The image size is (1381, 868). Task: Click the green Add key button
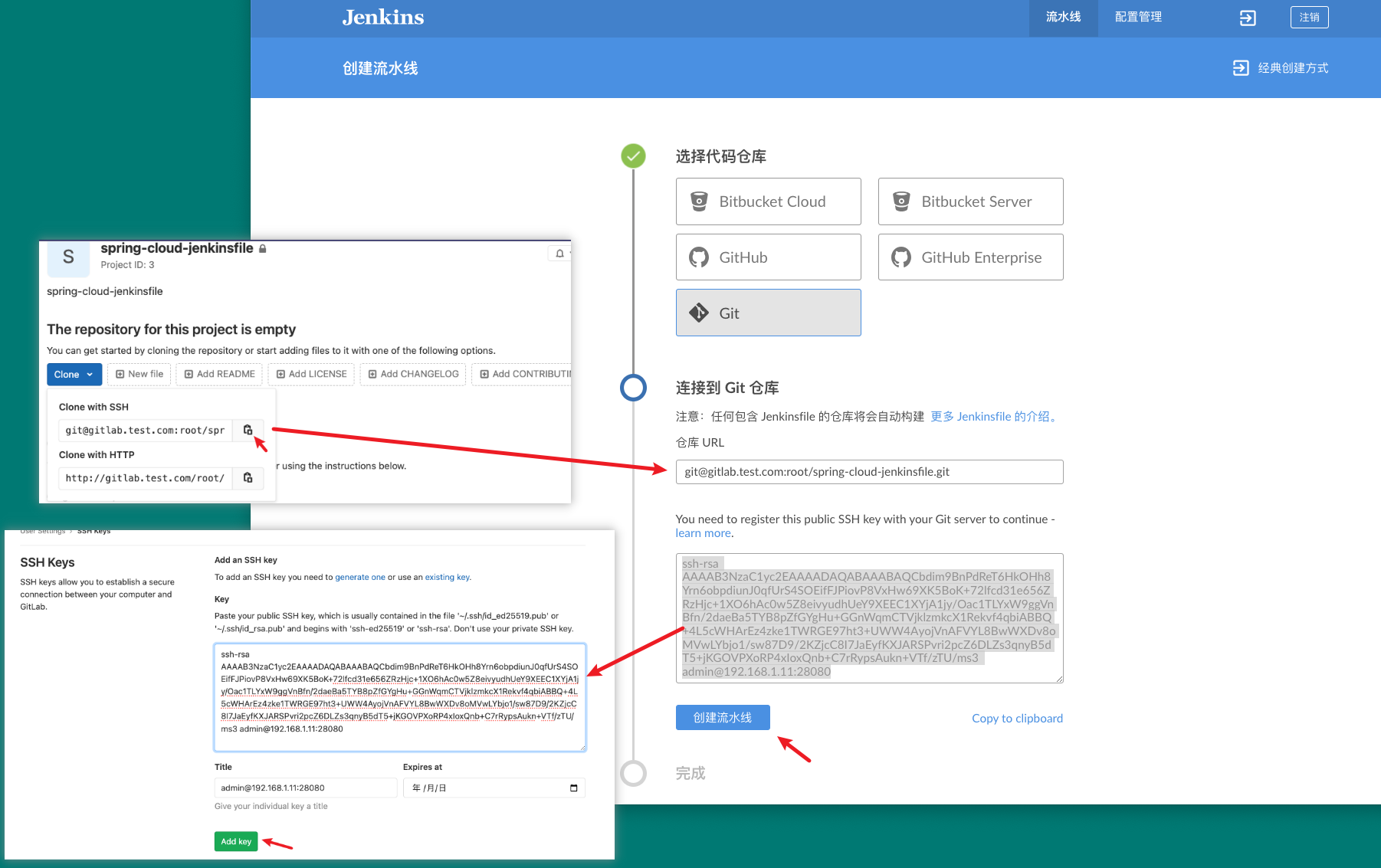point(236,842)
